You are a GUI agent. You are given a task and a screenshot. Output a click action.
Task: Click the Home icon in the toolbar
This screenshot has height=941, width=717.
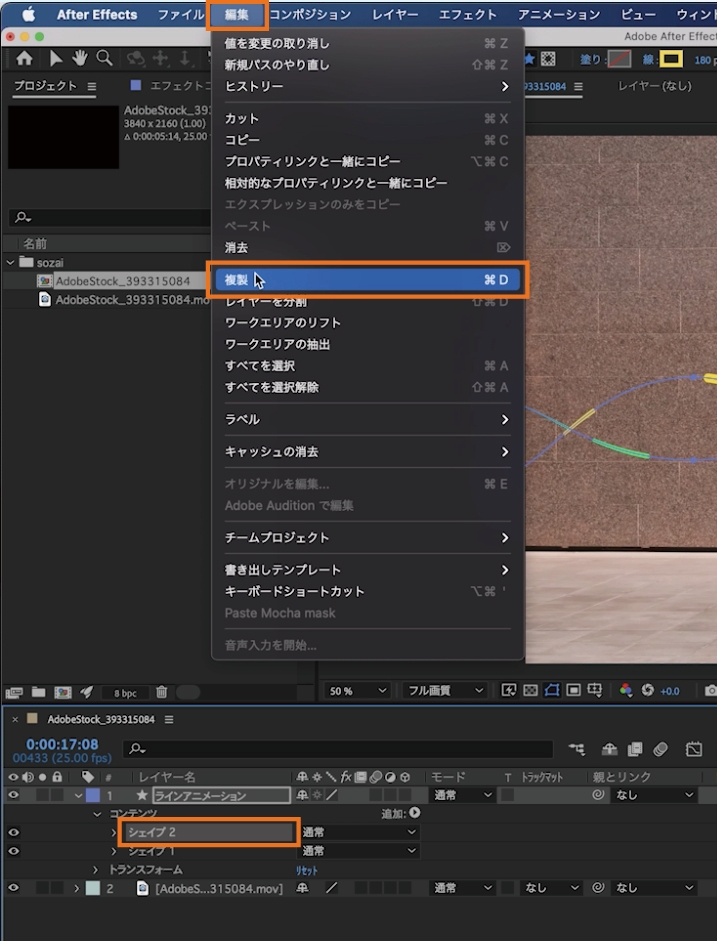point(25,58)
